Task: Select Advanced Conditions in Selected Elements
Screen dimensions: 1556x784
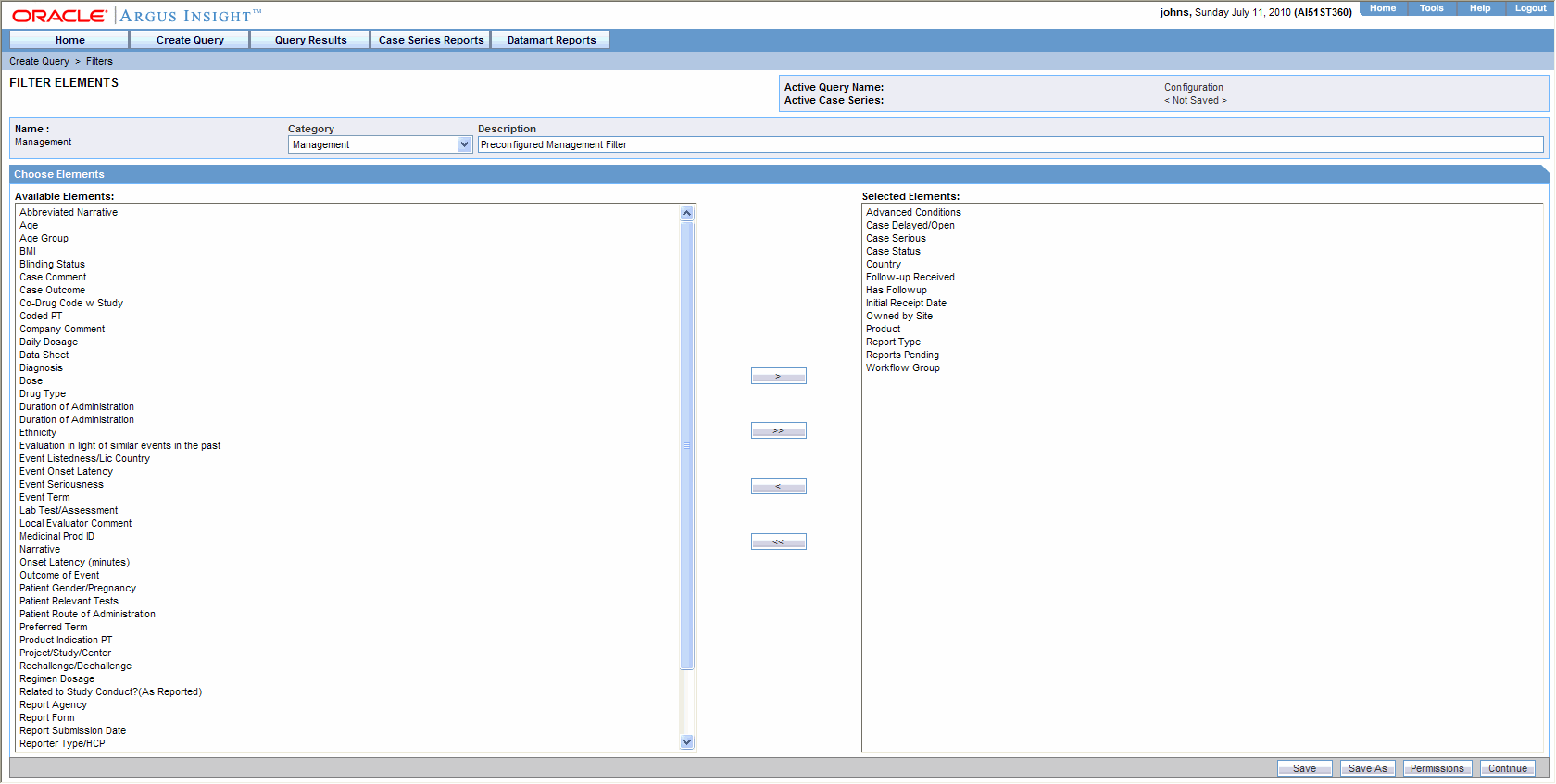Action: (913, 212)
